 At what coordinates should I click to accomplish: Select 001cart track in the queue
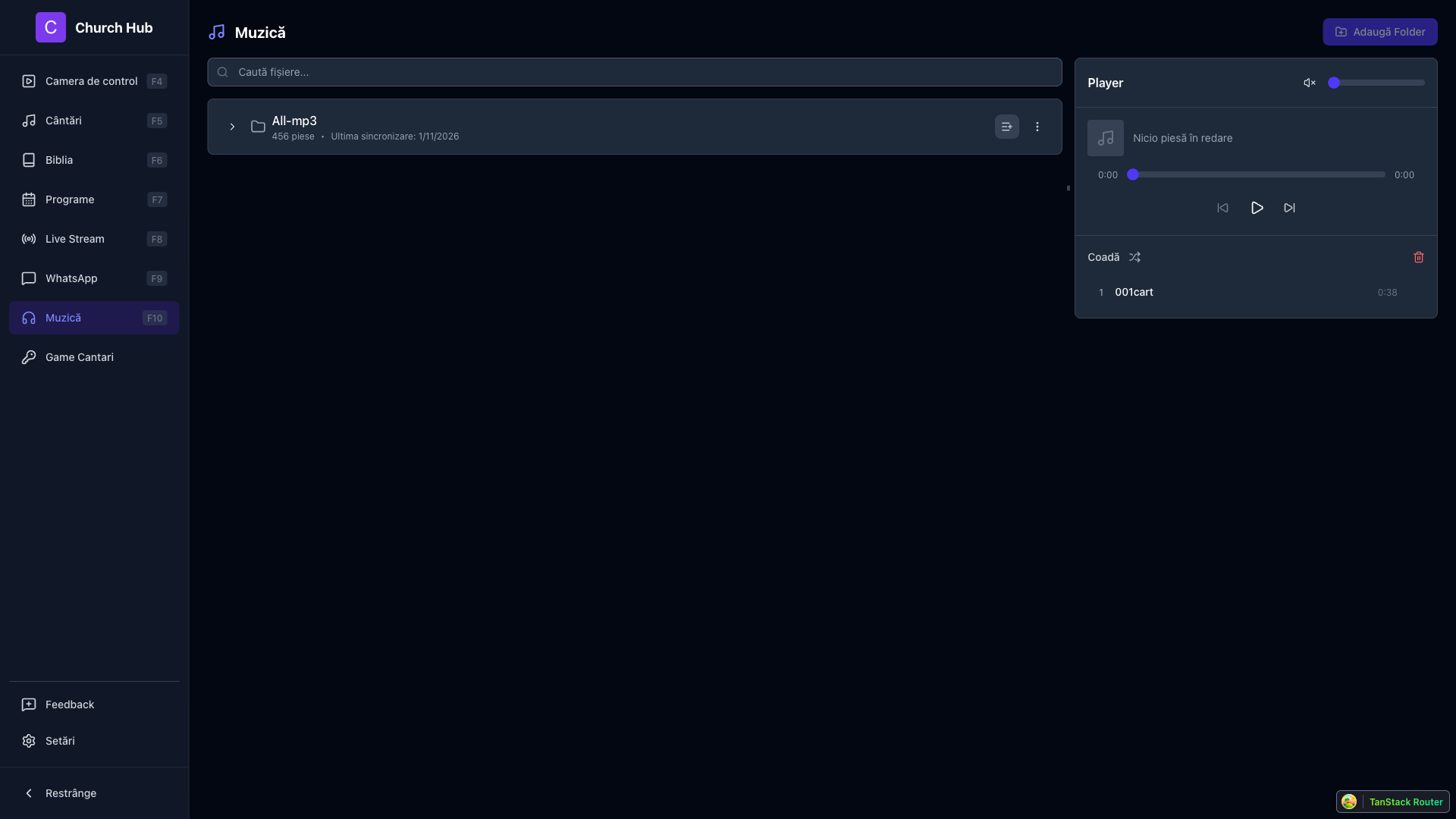(x=1134, y=292)
